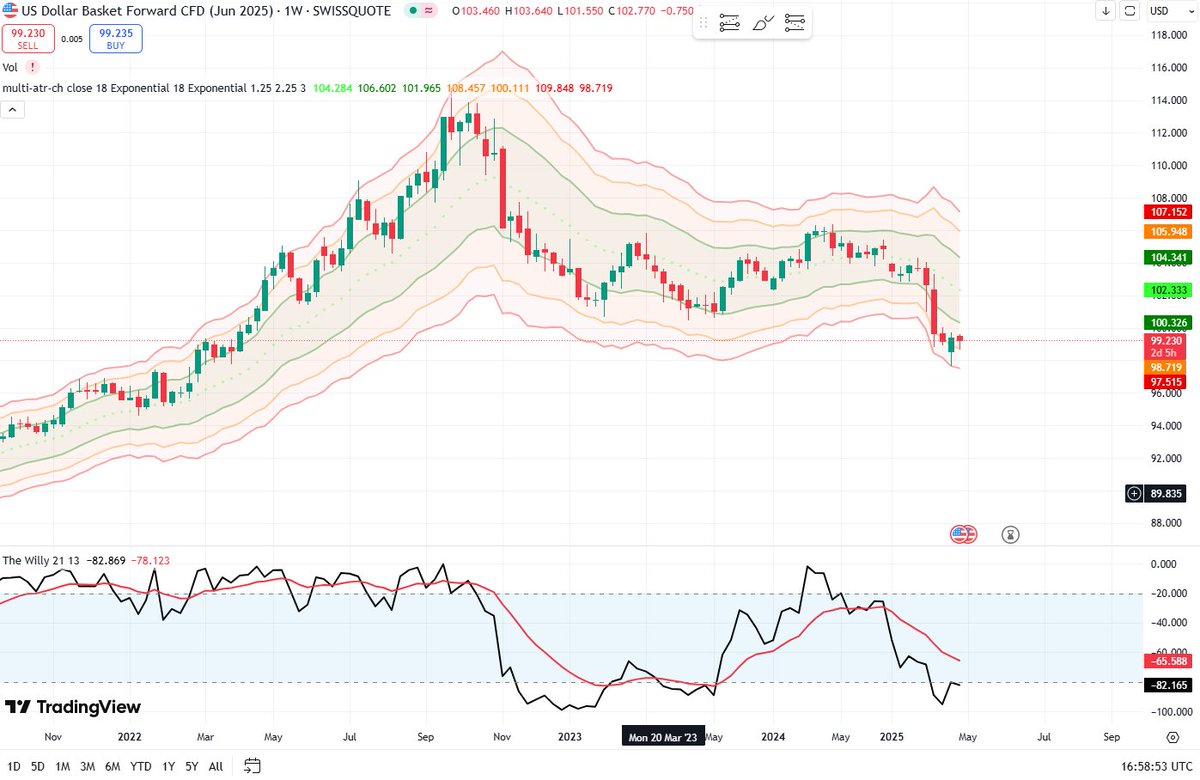
Task: Click the H103.640 high value in header
Action: [530, 11]
